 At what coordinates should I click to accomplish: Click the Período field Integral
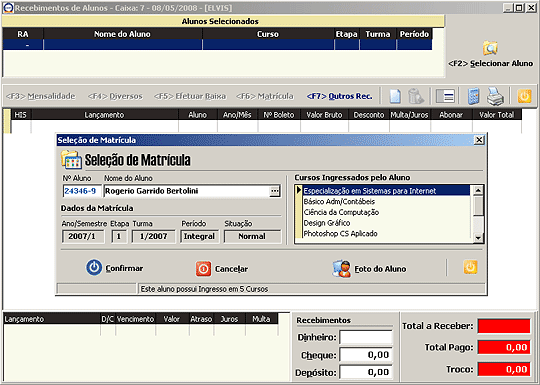199,237
